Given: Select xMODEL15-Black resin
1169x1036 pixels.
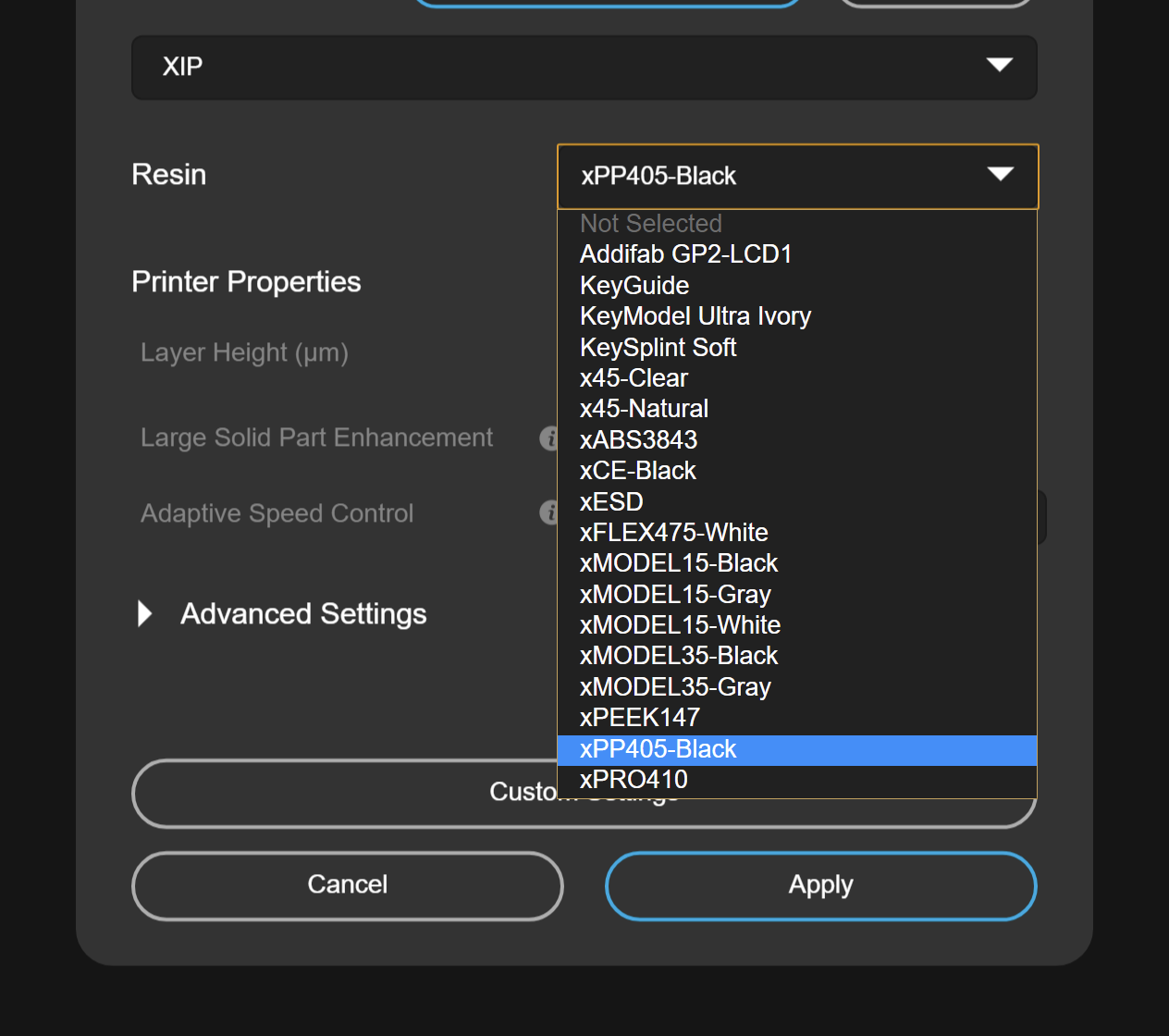Looking at the screenshot, I should point(797,563).
